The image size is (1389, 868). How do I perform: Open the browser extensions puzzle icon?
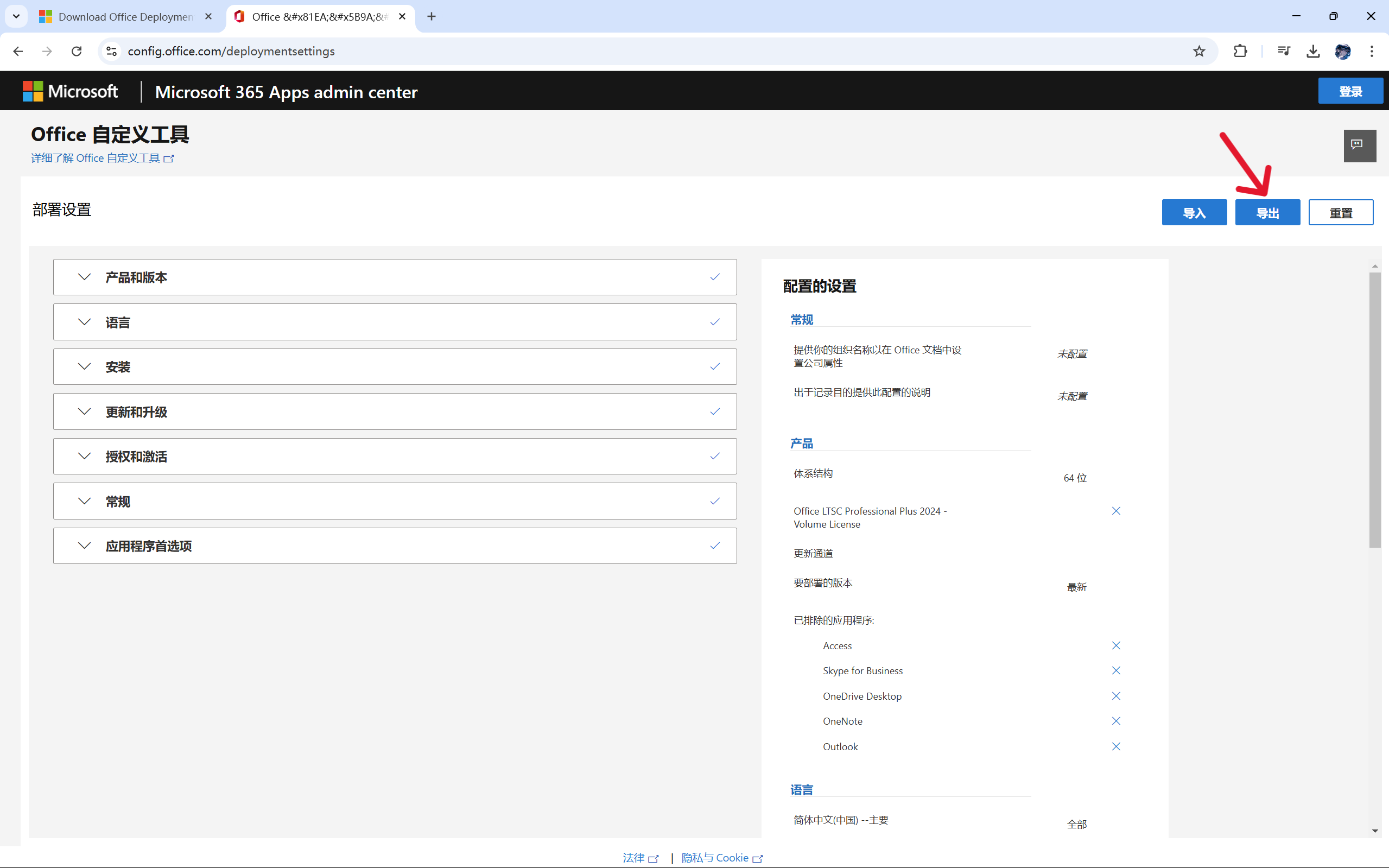[x=1240, y=51]
